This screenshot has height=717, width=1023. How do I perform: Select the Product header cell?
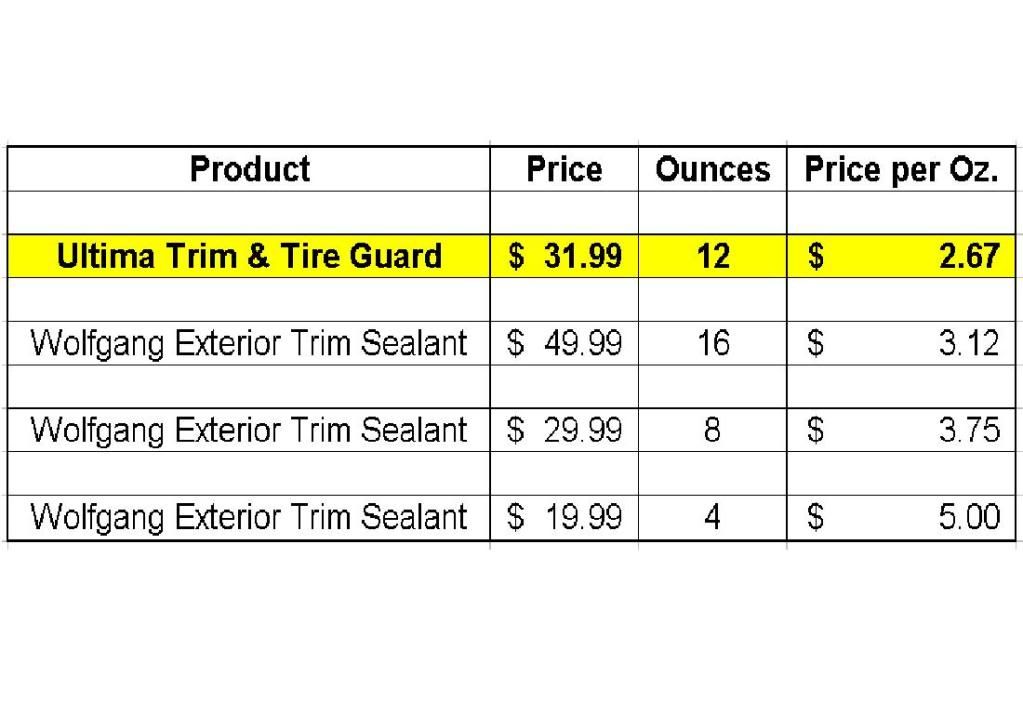(x=249, y=169)
